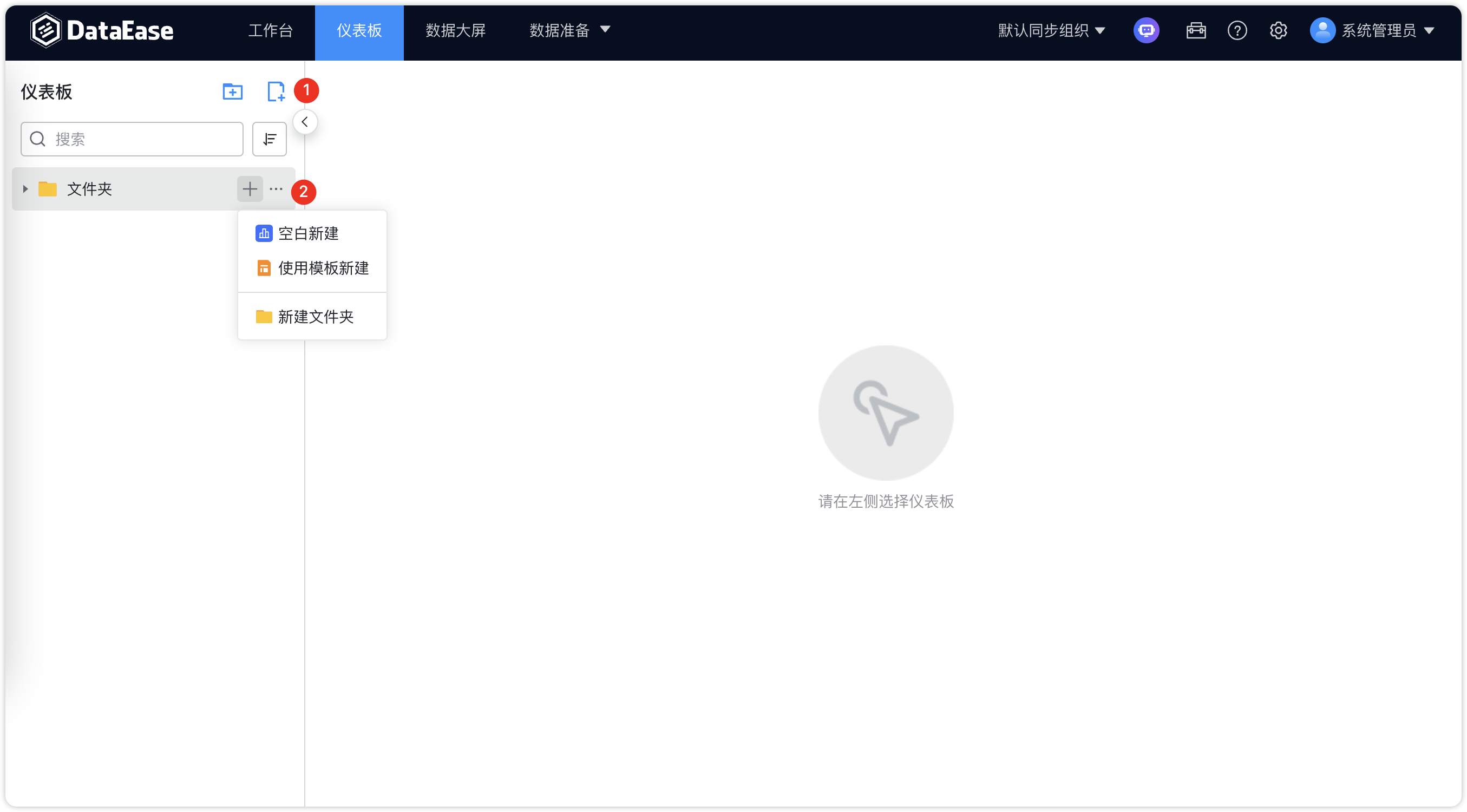Choose 新建文件夹 from the menu
This screenshot has height=812, width=1467.
(x=312, y=317)
